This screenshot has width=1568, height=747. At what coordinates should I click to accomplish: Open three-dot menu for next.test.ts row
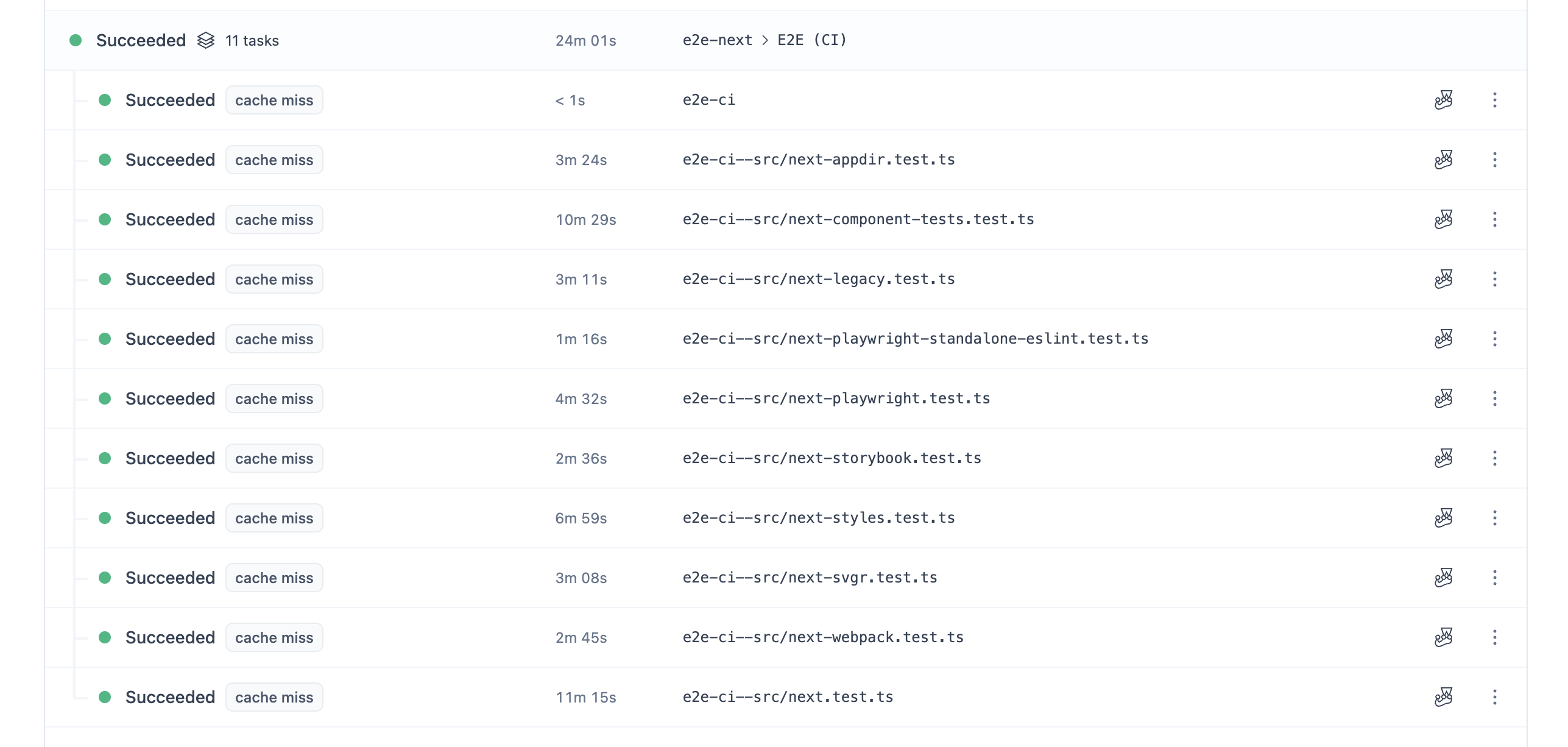(1494, 697)
